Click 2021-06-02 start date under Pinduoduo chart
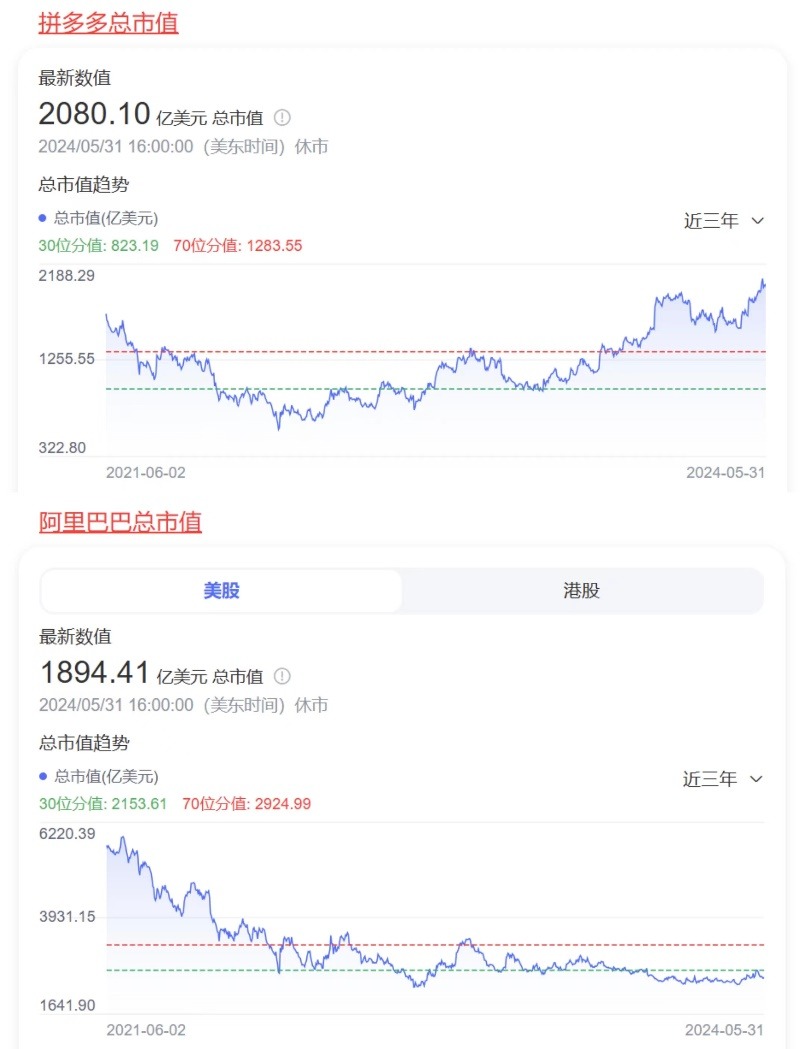 click(146, 472)
